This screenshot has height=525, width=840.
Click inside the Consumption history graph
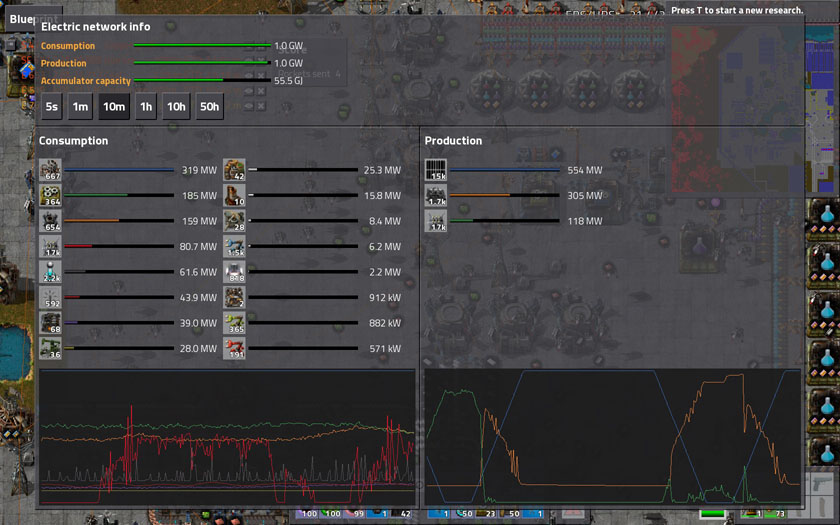tap(227, 438)
